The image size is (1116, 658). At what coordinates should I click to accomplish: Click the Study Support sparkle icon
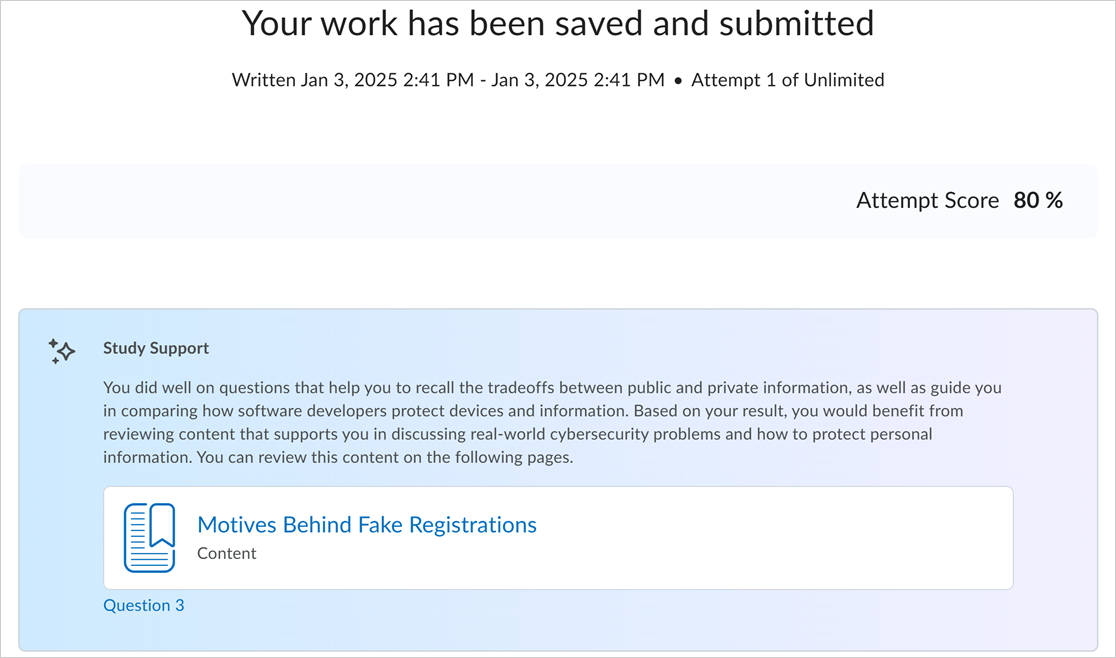coord(61,351)
